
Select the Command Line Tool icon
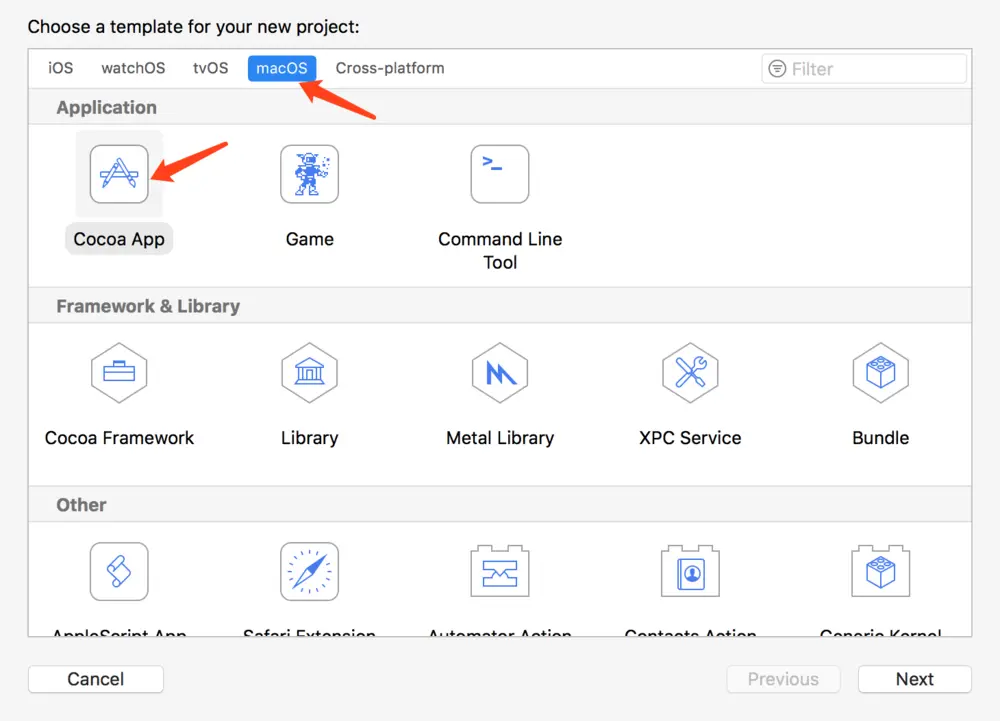point(500,174)
